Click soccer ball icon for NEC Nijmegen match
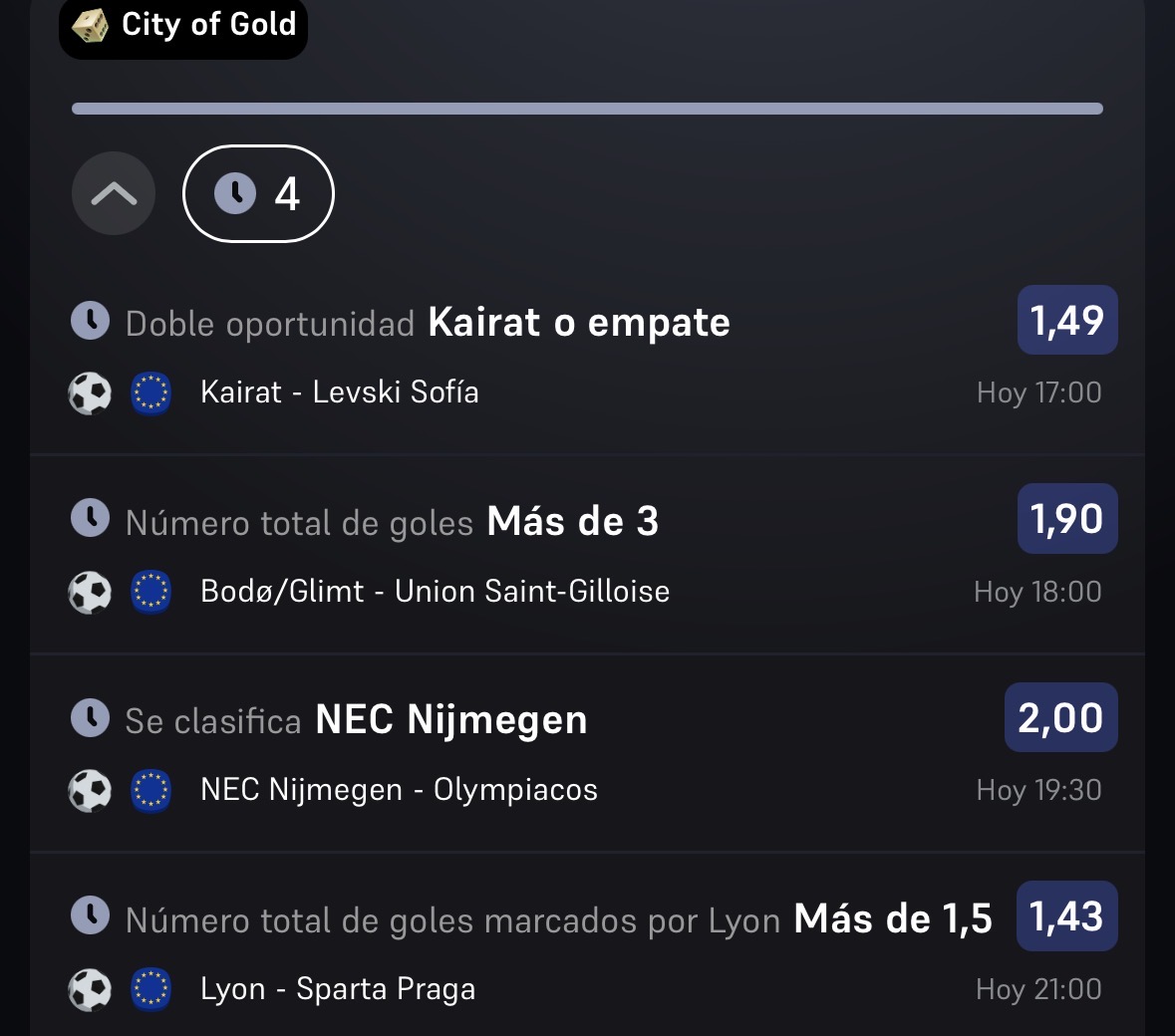The image size is (1175, 1036). click(90, 790)
